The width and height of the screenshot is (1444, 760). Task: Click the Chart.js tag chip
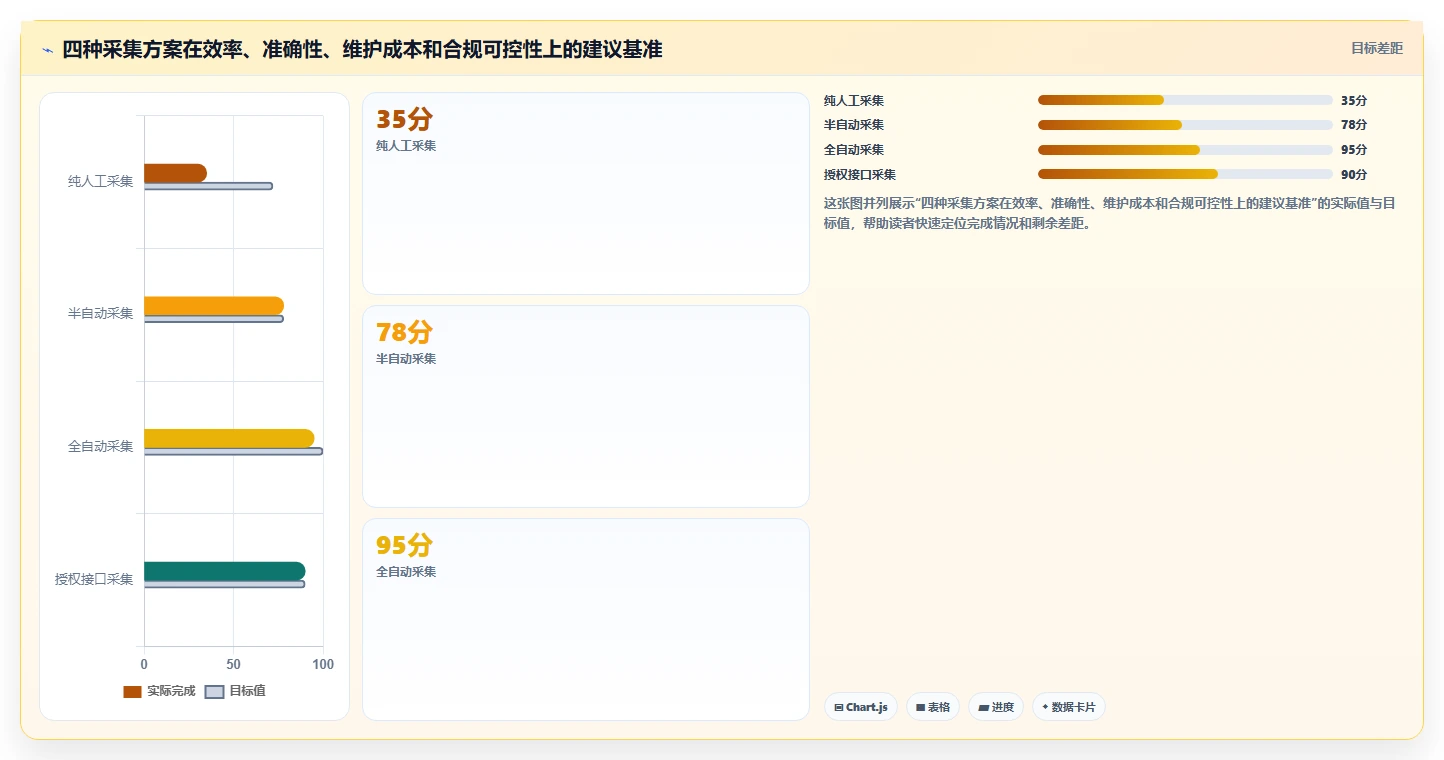tap(861, 707)
